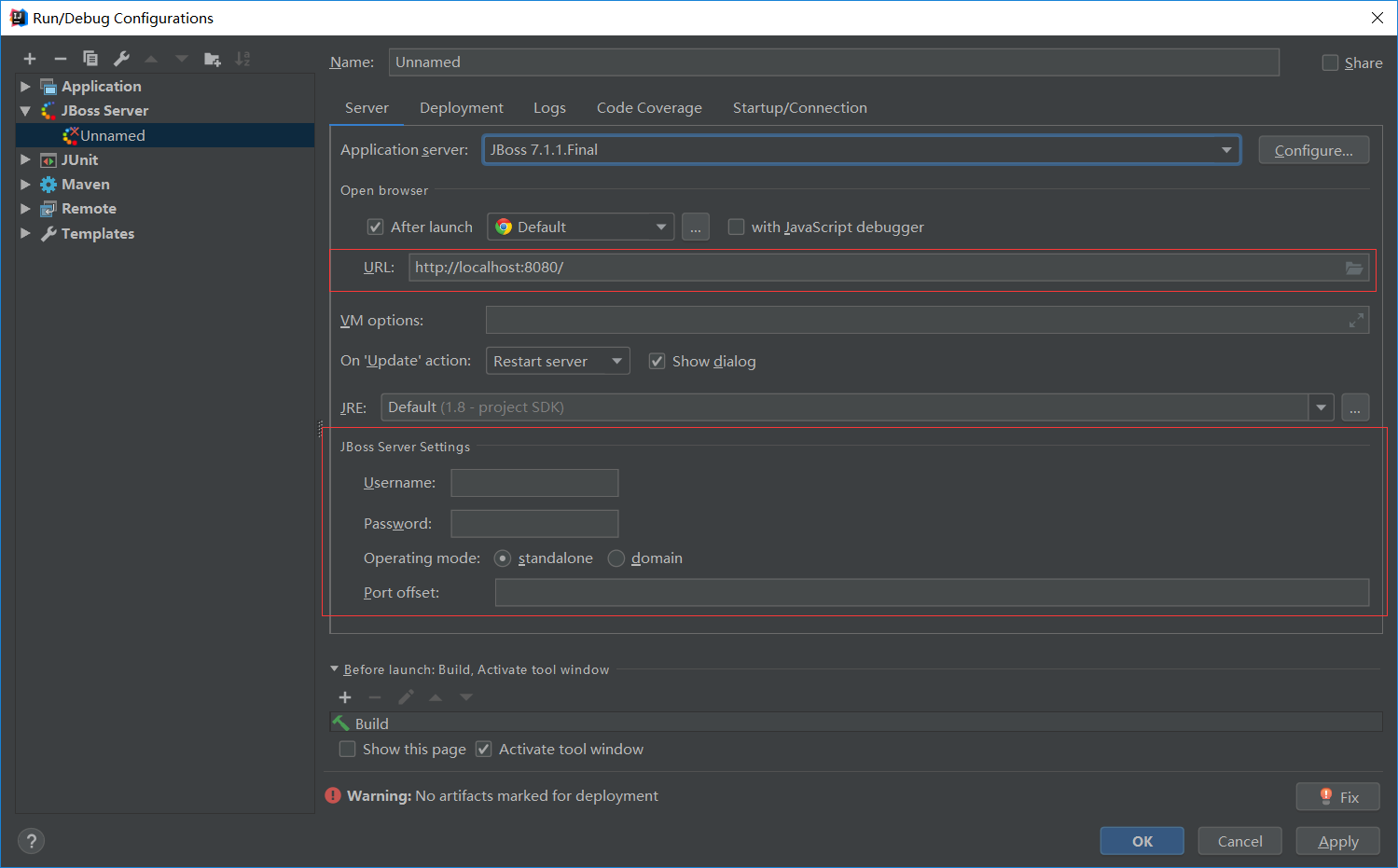Image resolution: width=1398 pixels, height=868 pixels.
Task: Select the domain operating mode
Action: click(616, 558)
